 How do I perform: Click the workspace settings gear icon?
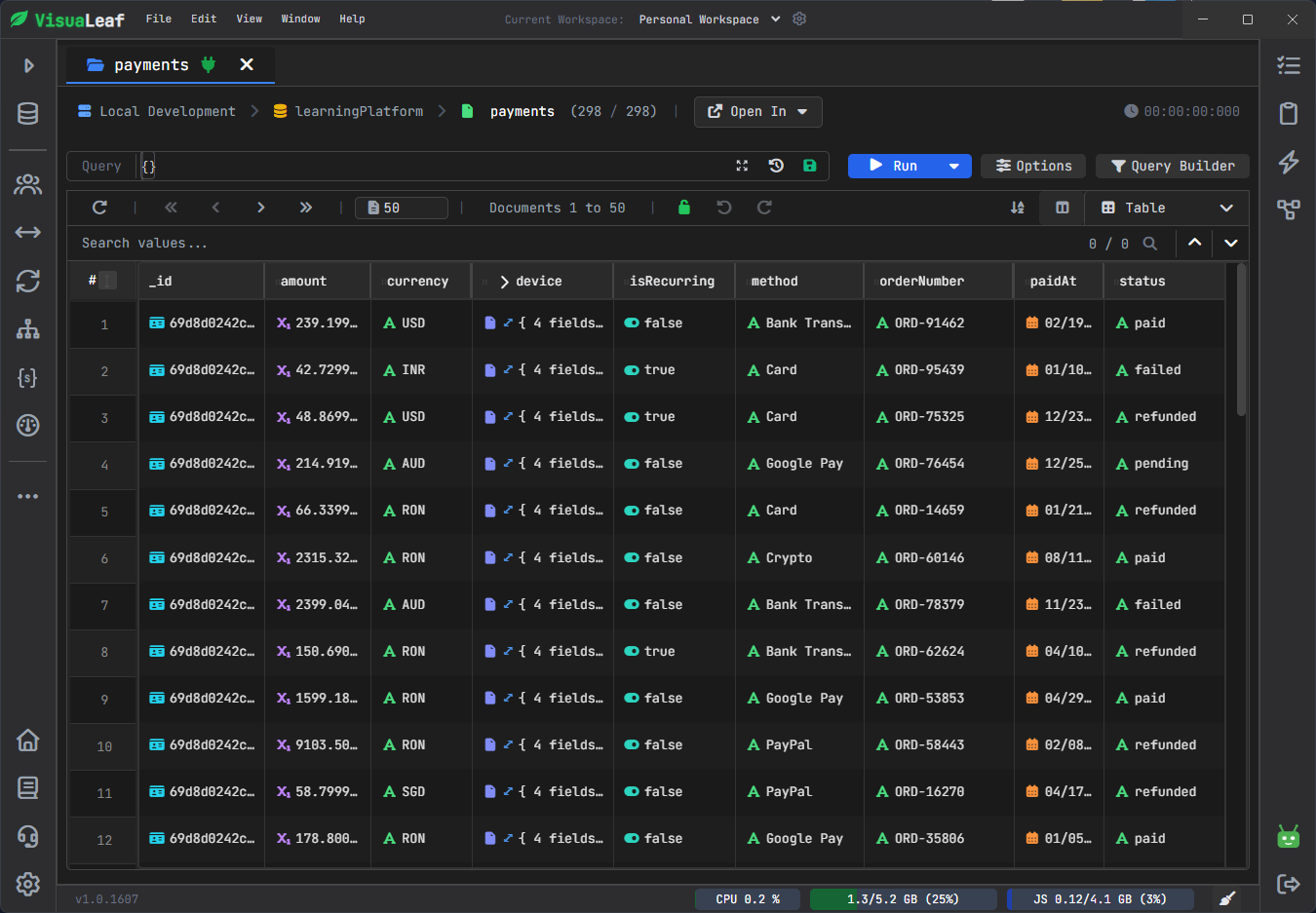coord(799,19)
